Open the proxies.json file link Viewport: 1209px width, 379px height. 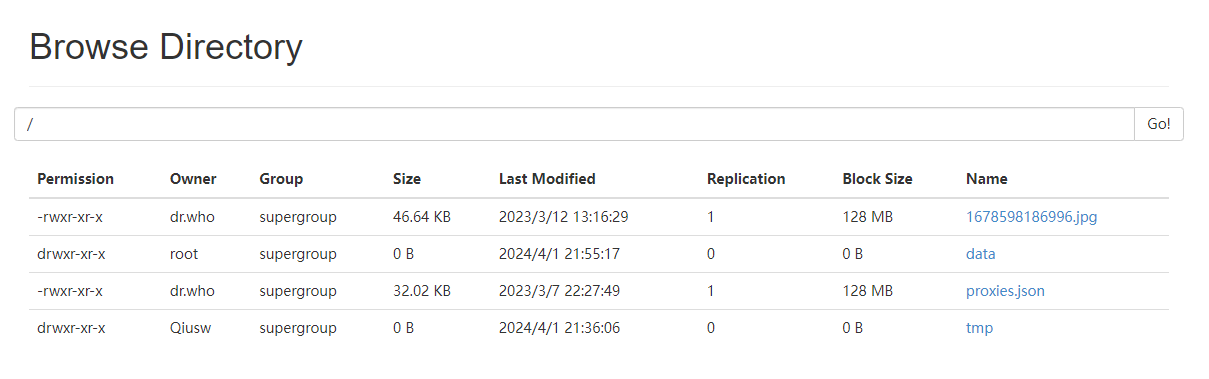point(1005,291)
